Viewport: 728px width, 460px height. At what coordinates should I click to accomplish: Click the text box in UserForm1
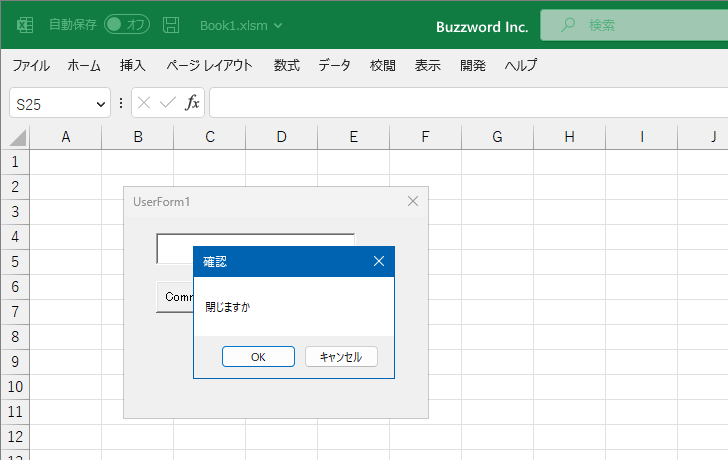tap(255, 249)
